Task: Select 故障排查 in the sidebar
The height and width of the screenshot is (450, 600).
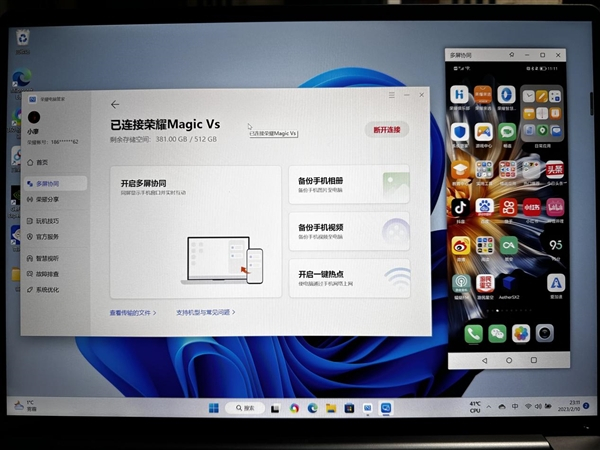Action: (x=43, y=274)
